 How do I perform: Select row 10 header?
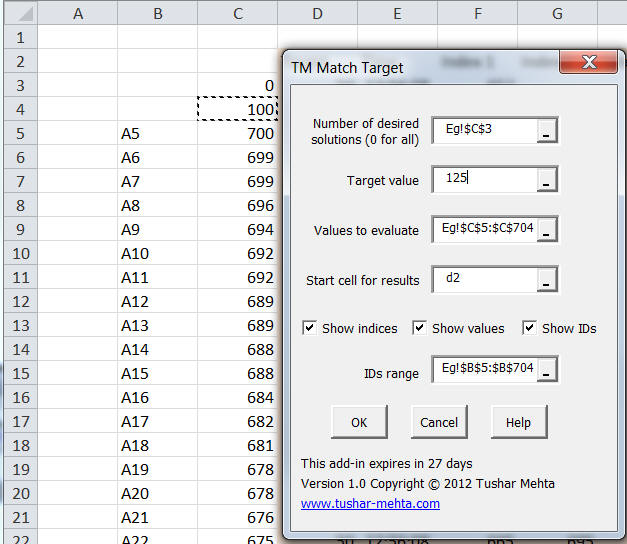pyautogui.click(x=19, y=253)
